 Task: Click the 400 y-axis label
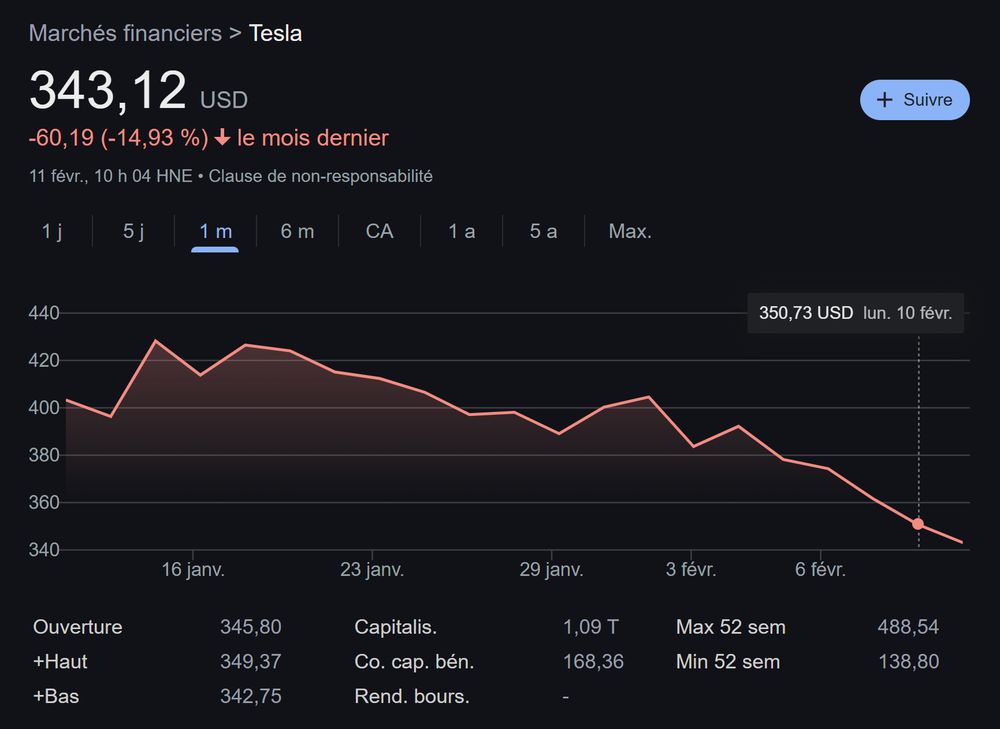(x=43, y=408)
